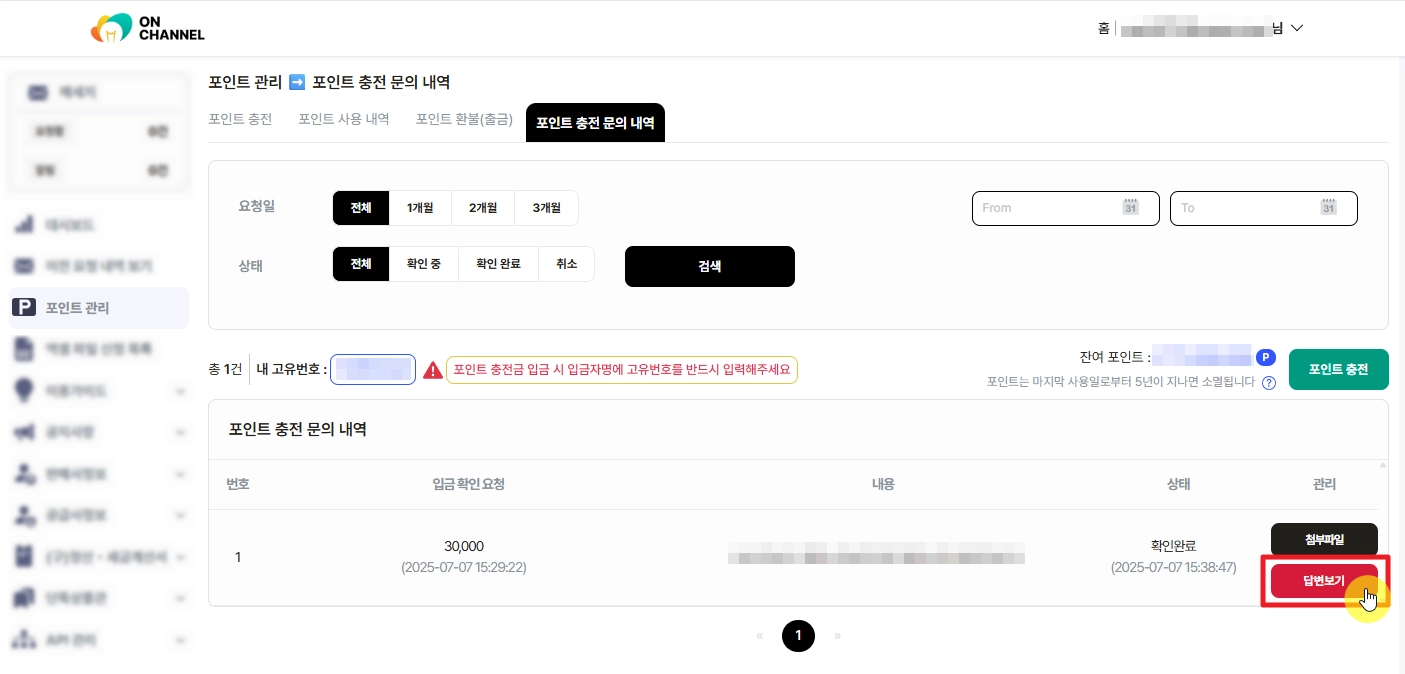Screen dimensions: 1405x674
Task: Click the question mark help icon
Action: tap(1269, 383)
